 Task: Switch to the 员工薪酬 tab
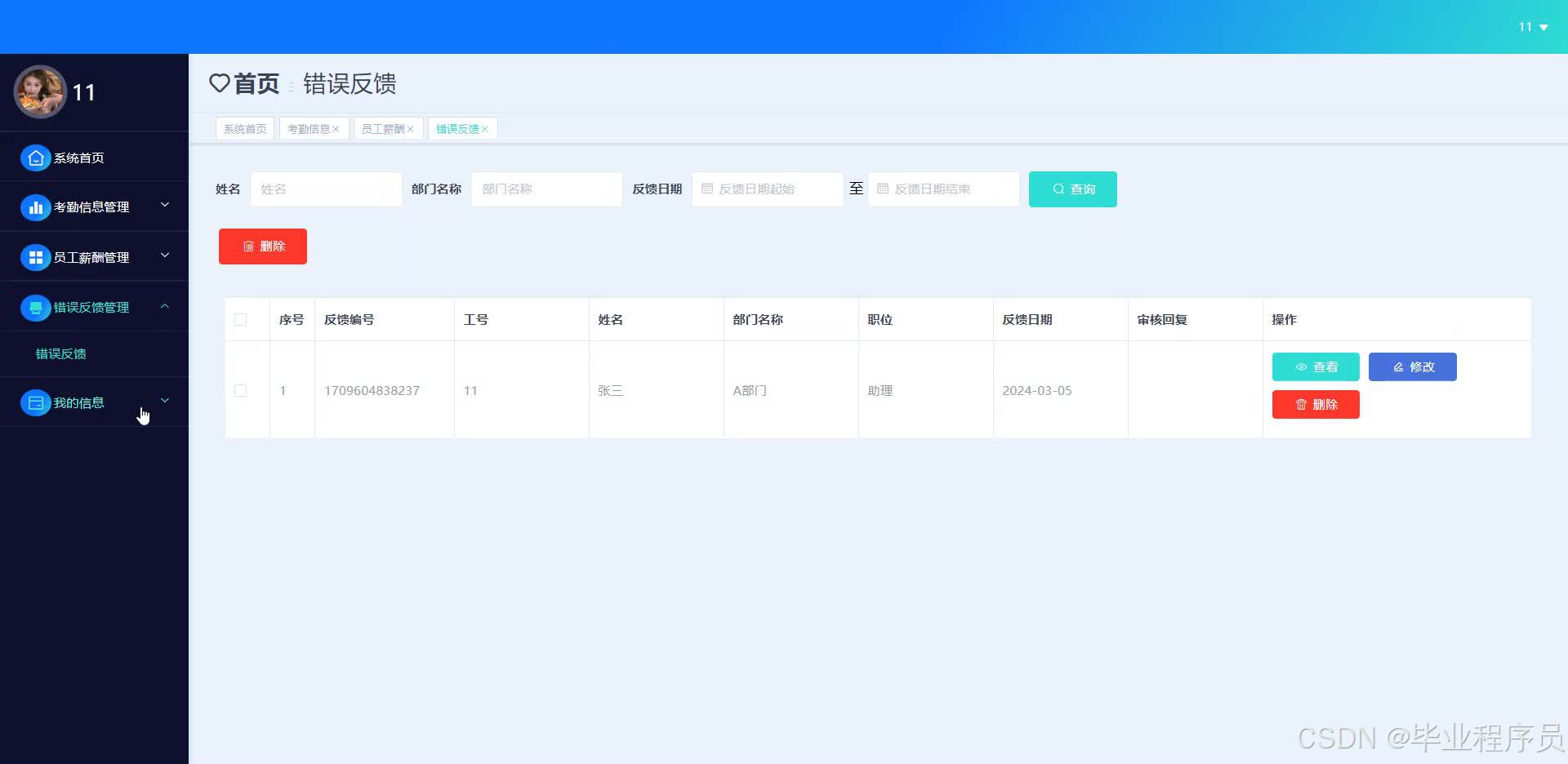pos(383,128)
